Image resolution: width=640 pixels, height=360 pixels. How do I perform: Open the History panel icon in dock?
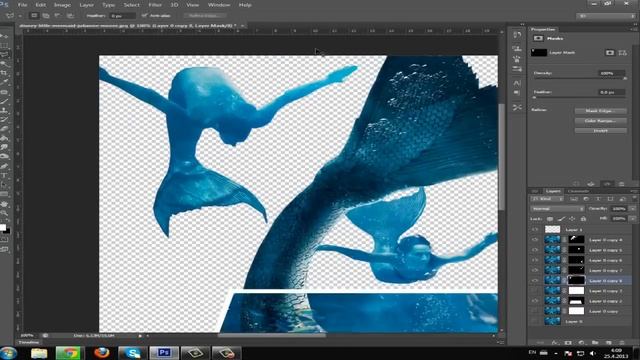coord(517,35)
